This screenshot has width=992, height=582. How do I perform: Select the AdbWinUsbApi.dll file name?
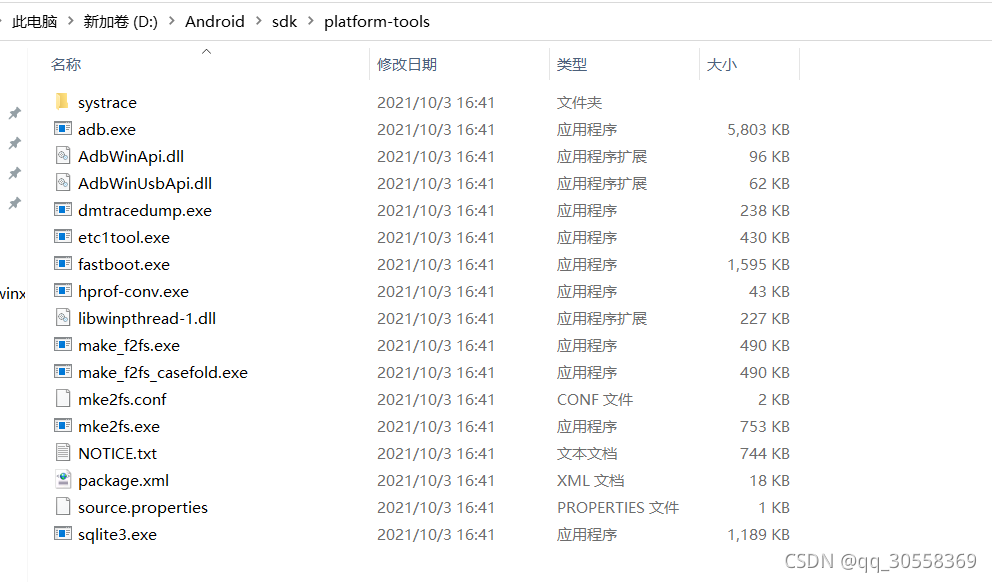145,183
